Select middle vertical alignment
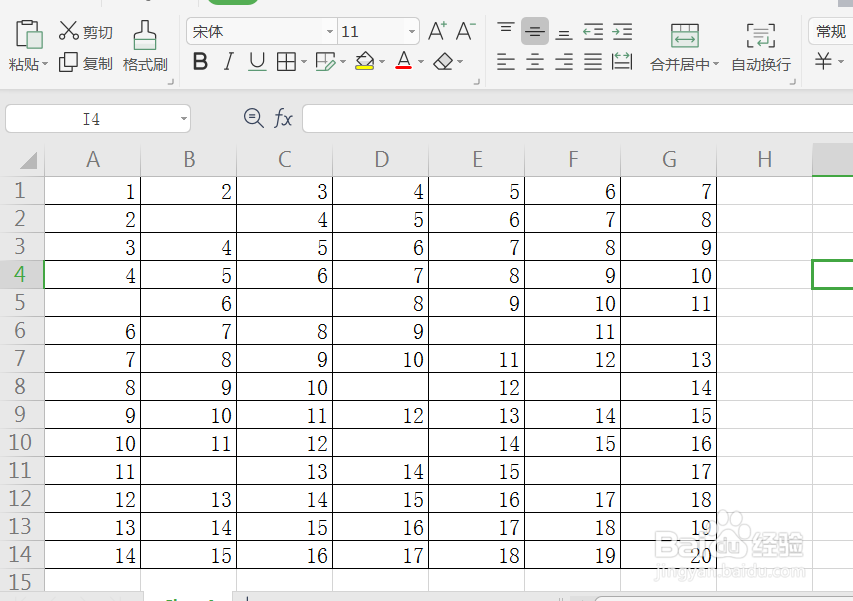 (535, 32)
